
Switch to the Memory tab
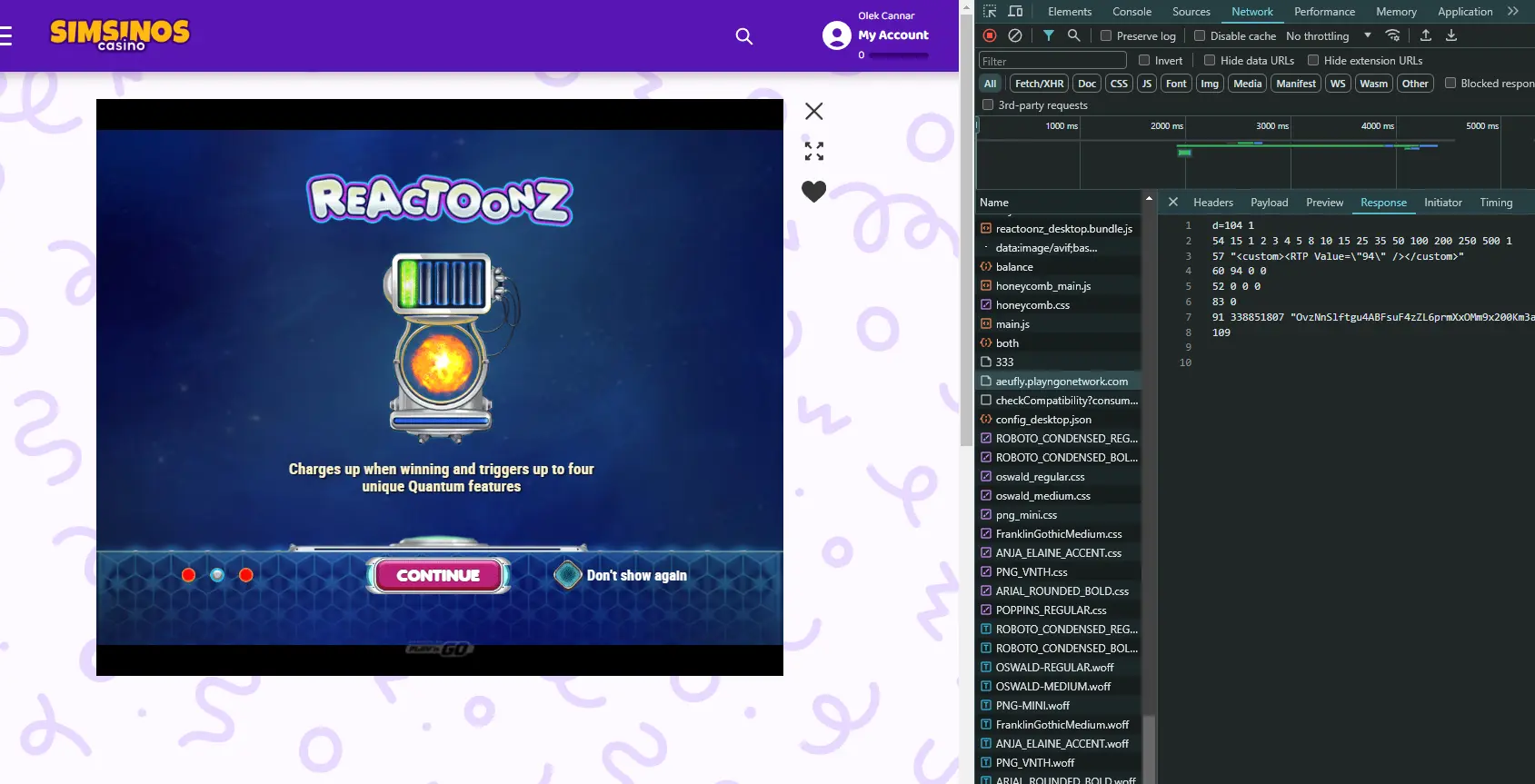coord(1396,12)
